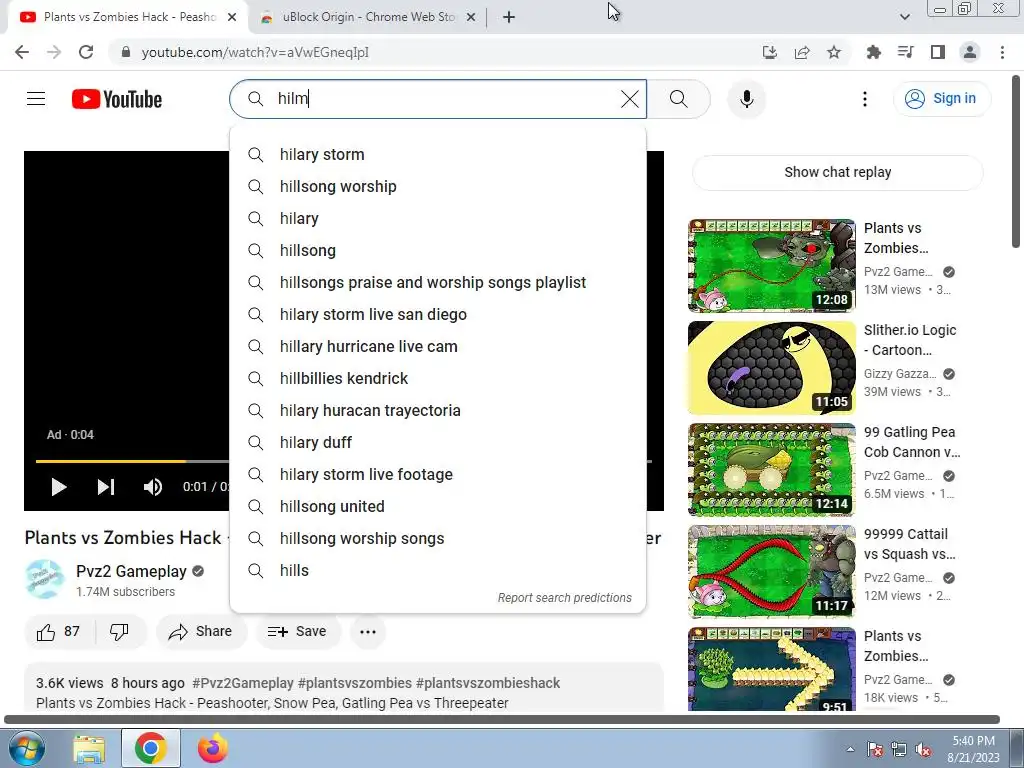This screenshot has width=1024, height=768.
Task: Click the Share button
Action: coord(200,632)
